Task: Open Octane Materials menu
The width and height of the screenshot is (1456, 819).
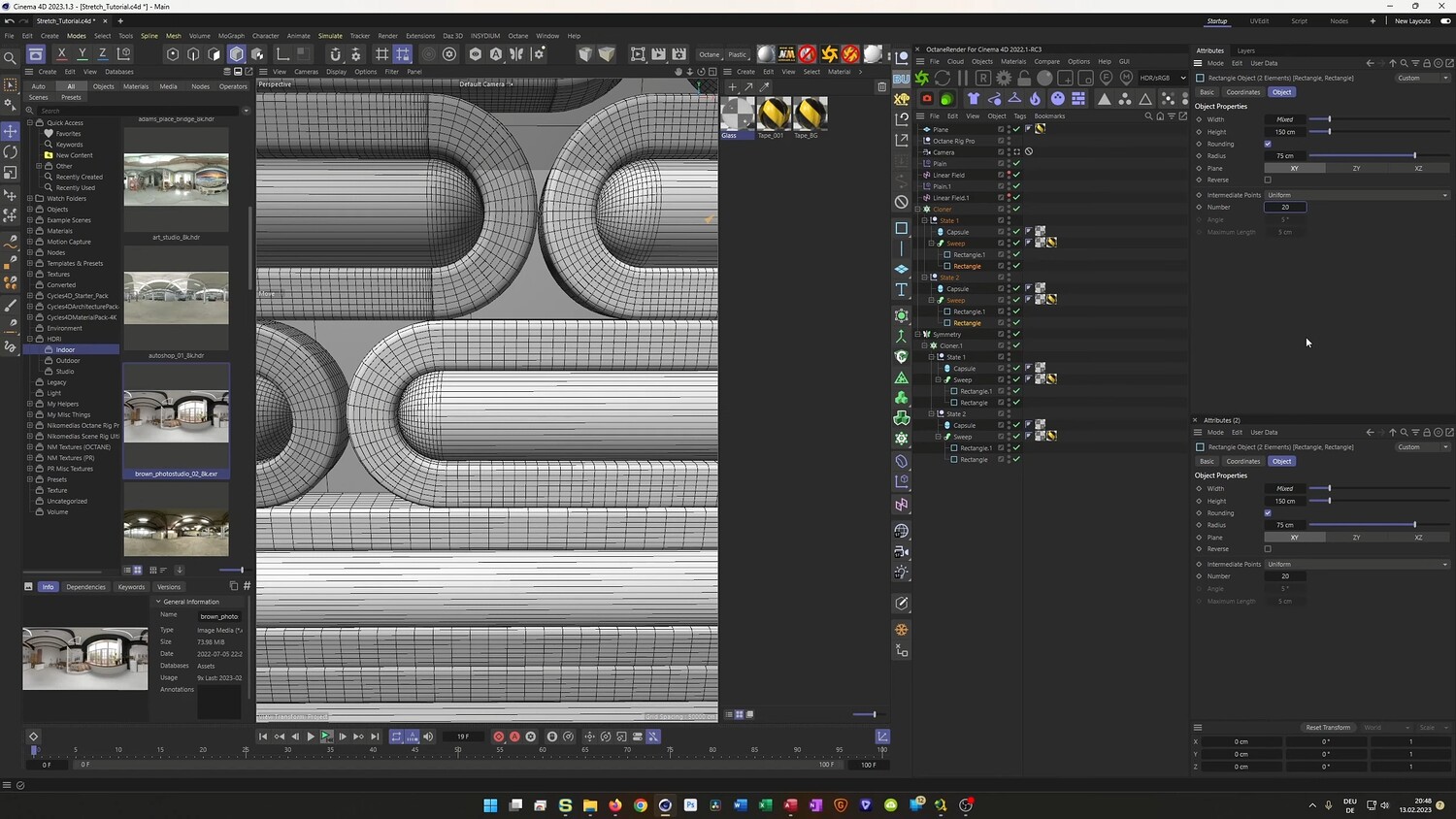Action: click(1013, 61)
